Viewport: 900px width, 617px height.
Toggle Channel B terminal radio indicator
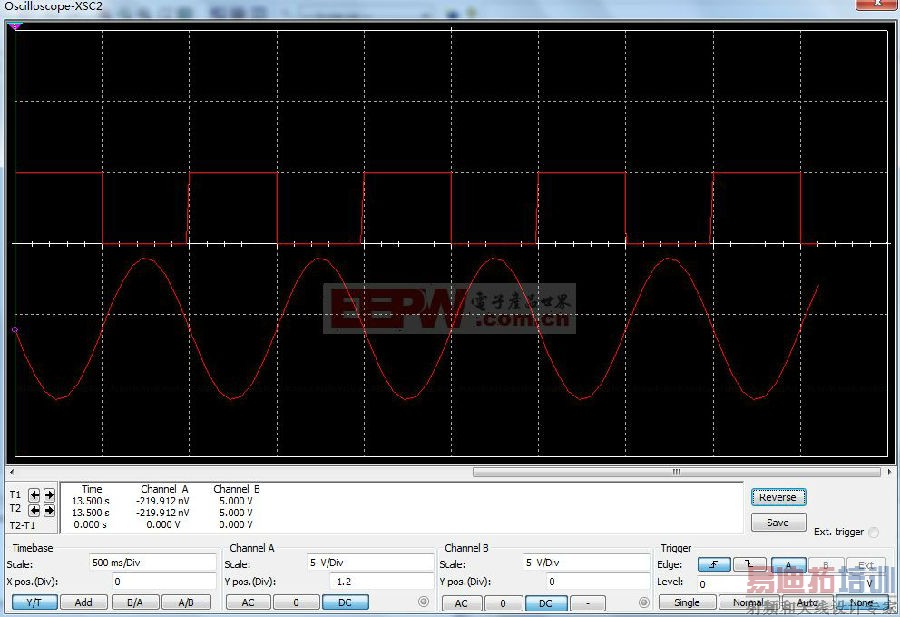pos(644,603)
